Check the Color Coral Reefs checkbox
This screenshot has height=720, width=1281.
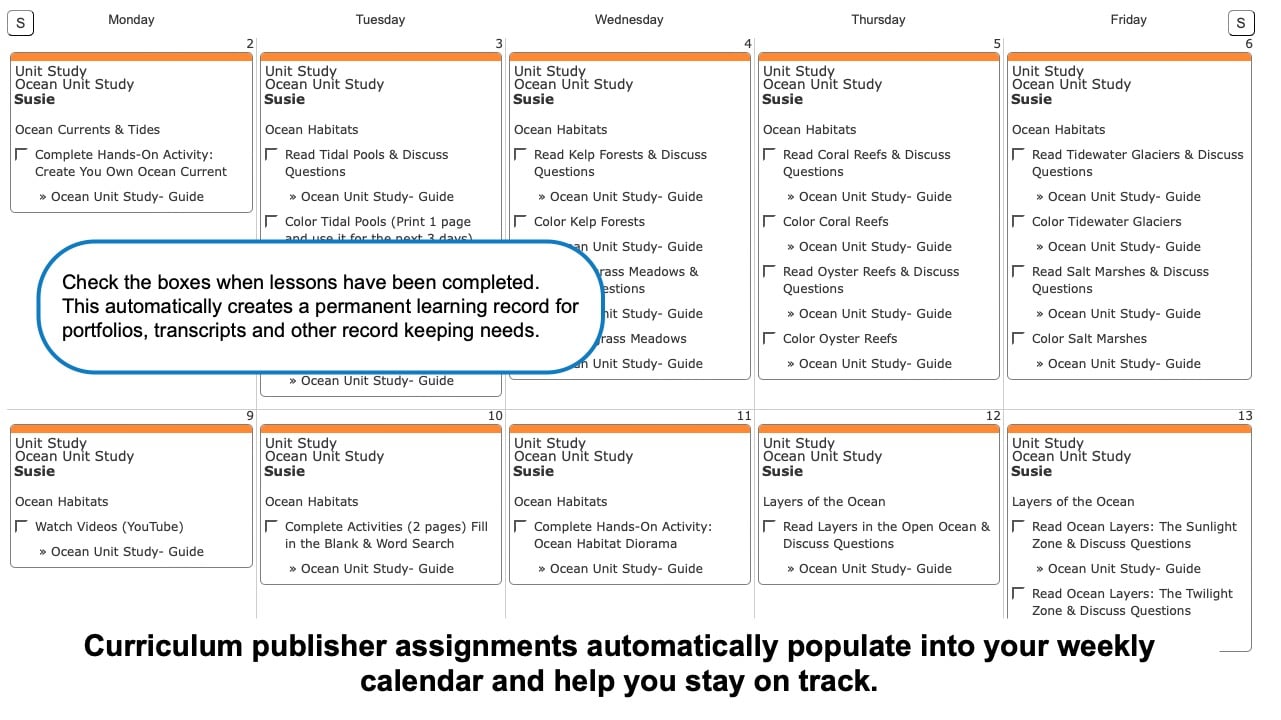[x=769, y=221]
